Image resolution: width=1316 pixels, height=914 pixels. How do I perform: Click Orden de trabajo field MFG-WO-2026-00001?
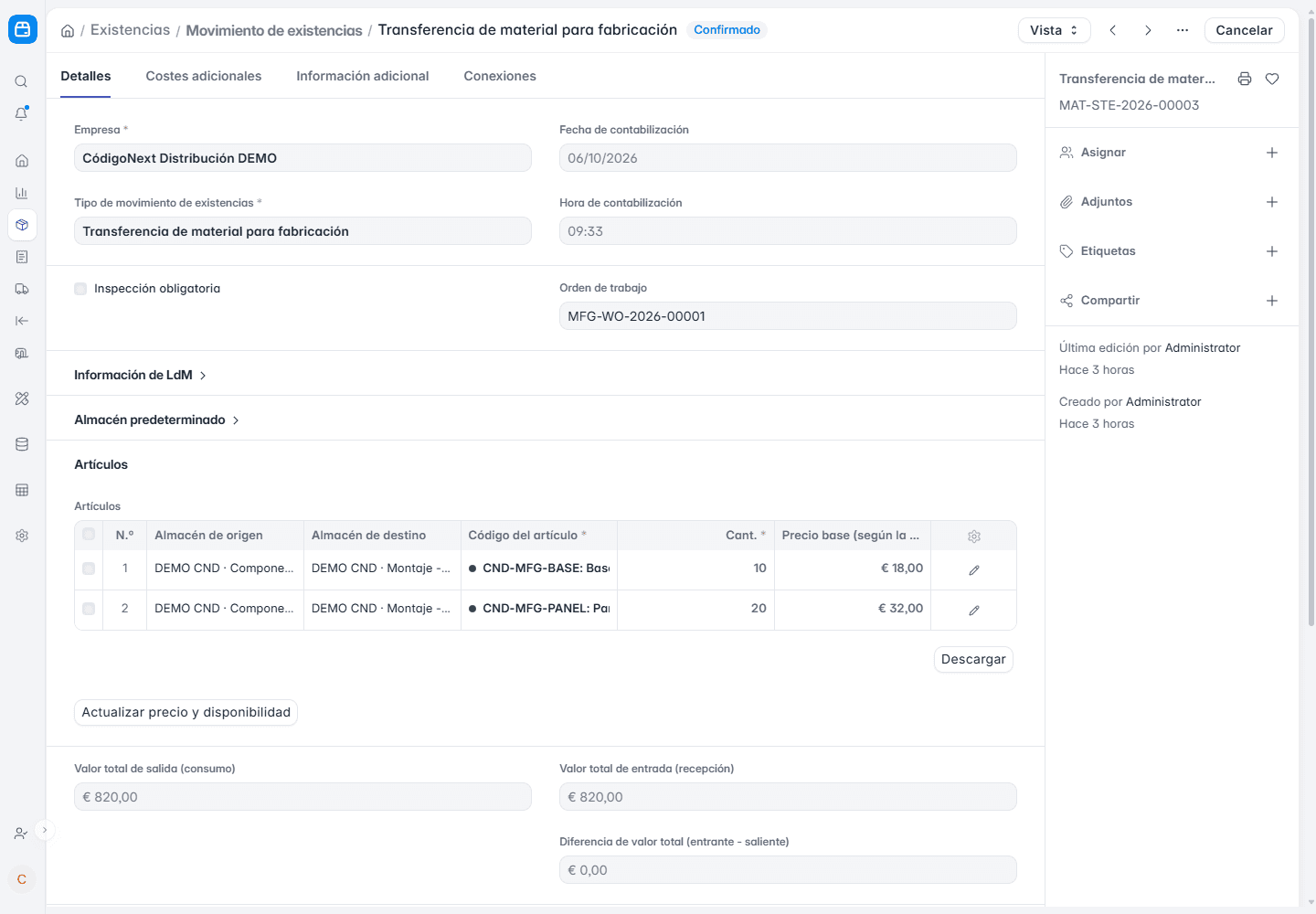pos(788,316)
